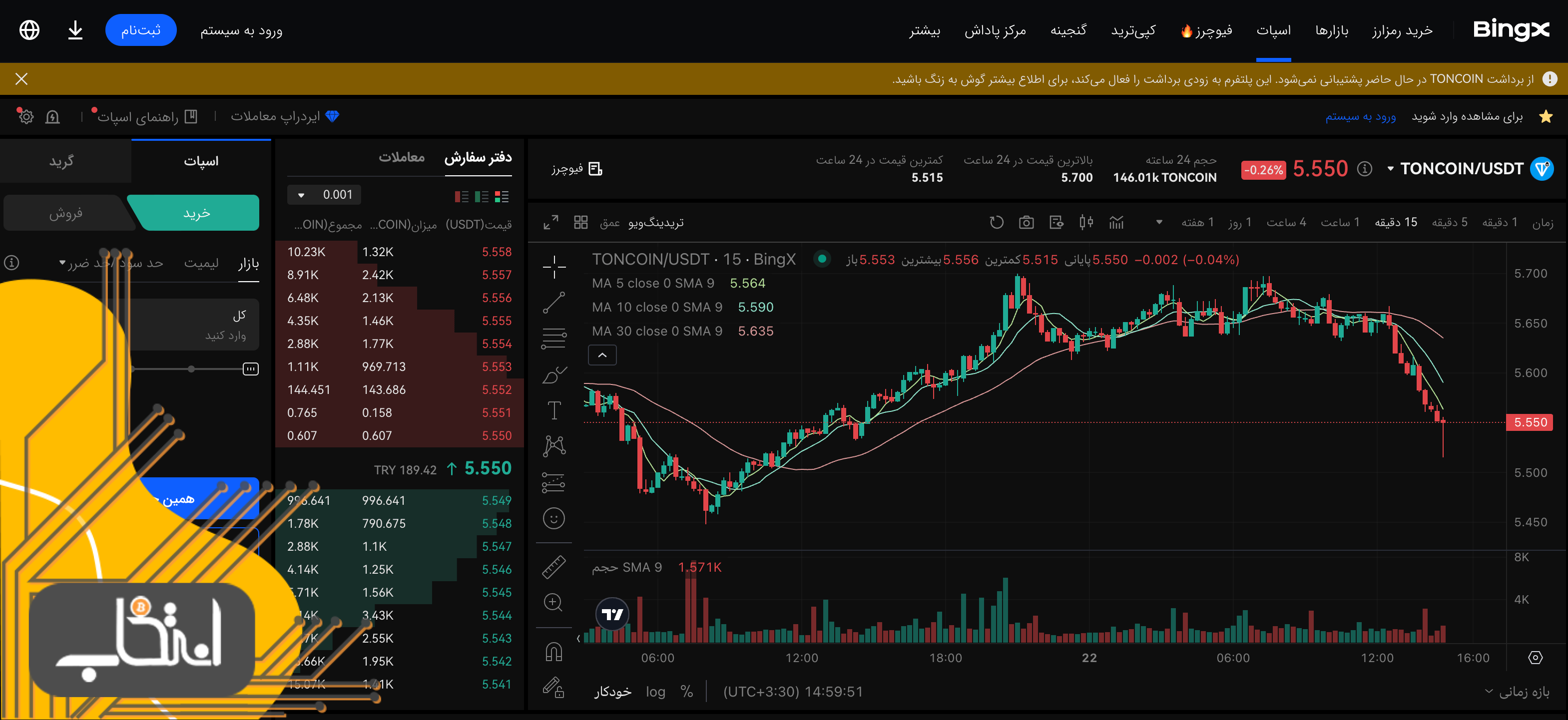Select the Limit (لیمیت) order tab

click(x=201, y=262)
